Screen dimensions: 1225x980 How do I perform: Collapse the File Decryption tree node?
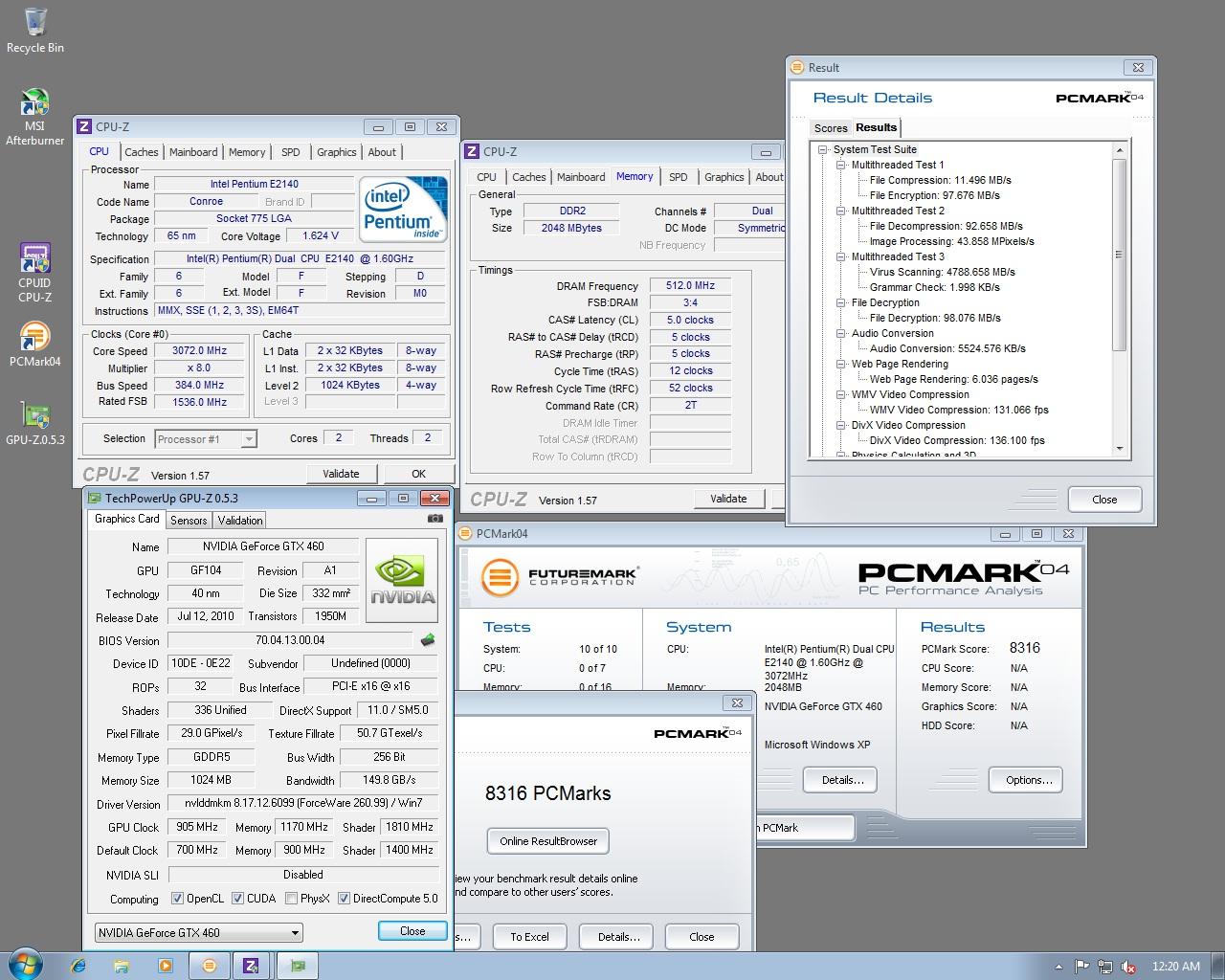[x=840, y=302]
